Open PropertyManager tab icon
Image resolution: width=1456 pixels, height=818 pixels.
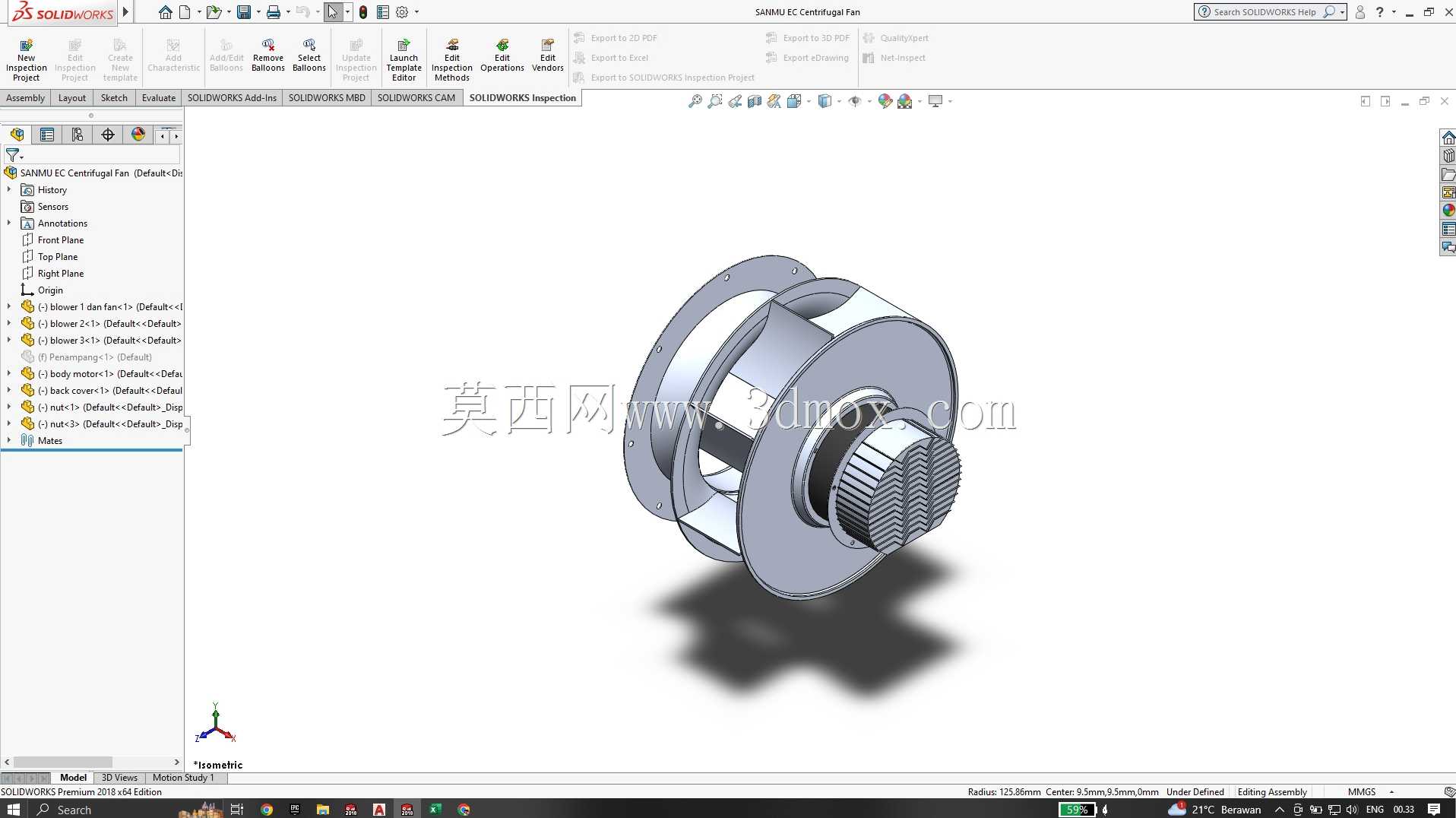(47, 135)
